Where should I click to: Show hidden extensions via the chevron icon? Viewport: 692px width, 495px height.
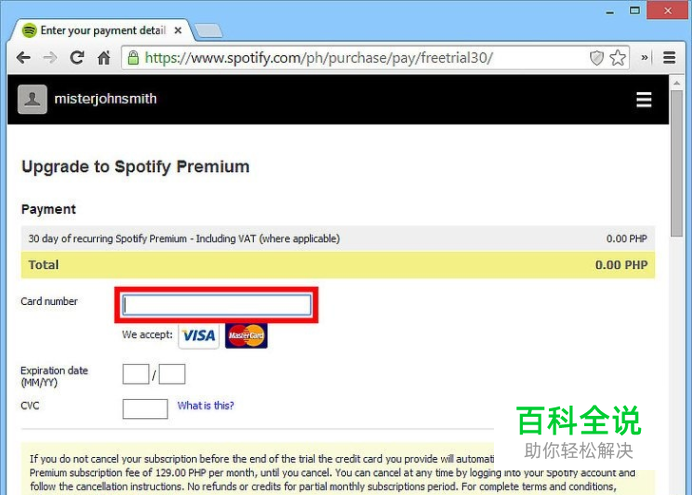pyautogui.click(x=644, y=57)
